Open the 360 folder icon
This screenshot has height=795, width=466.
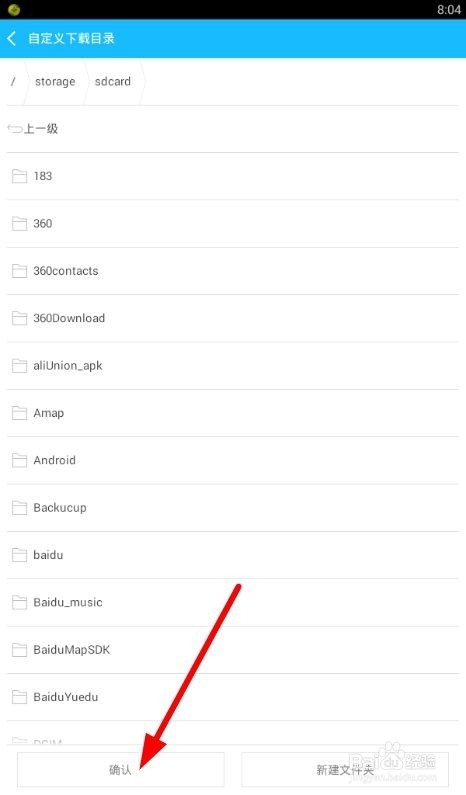19,224
